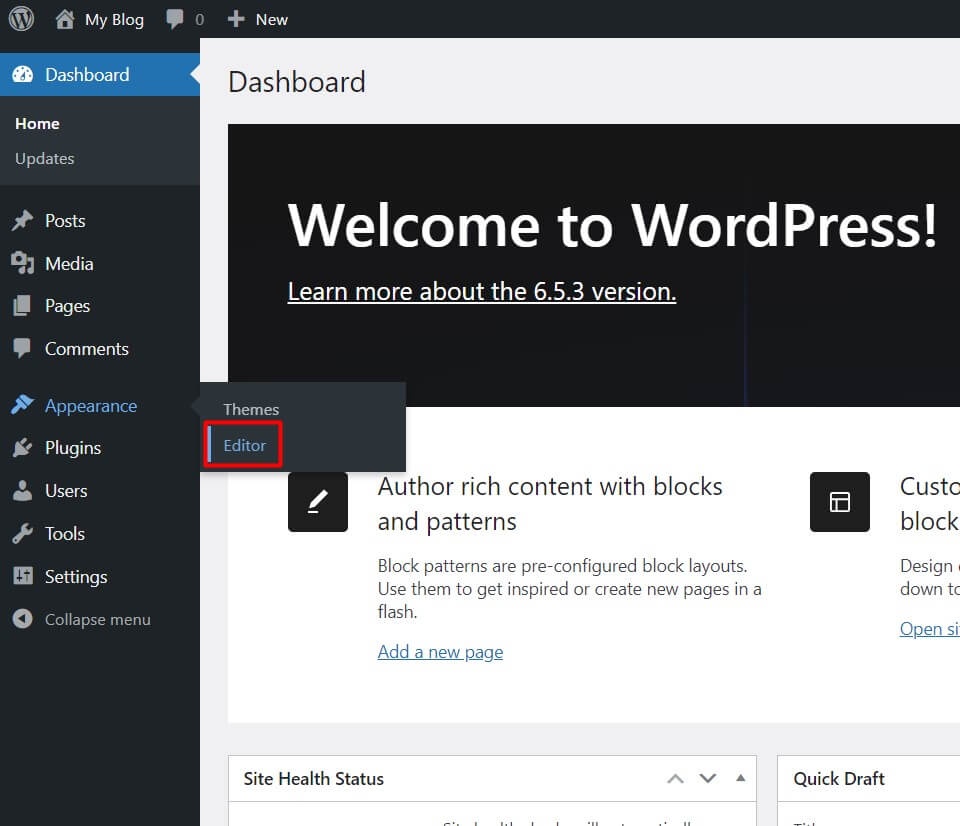Screen dimensions: 960x826
Task: Click the pending comments count 0
Action: tap(200, 20)
